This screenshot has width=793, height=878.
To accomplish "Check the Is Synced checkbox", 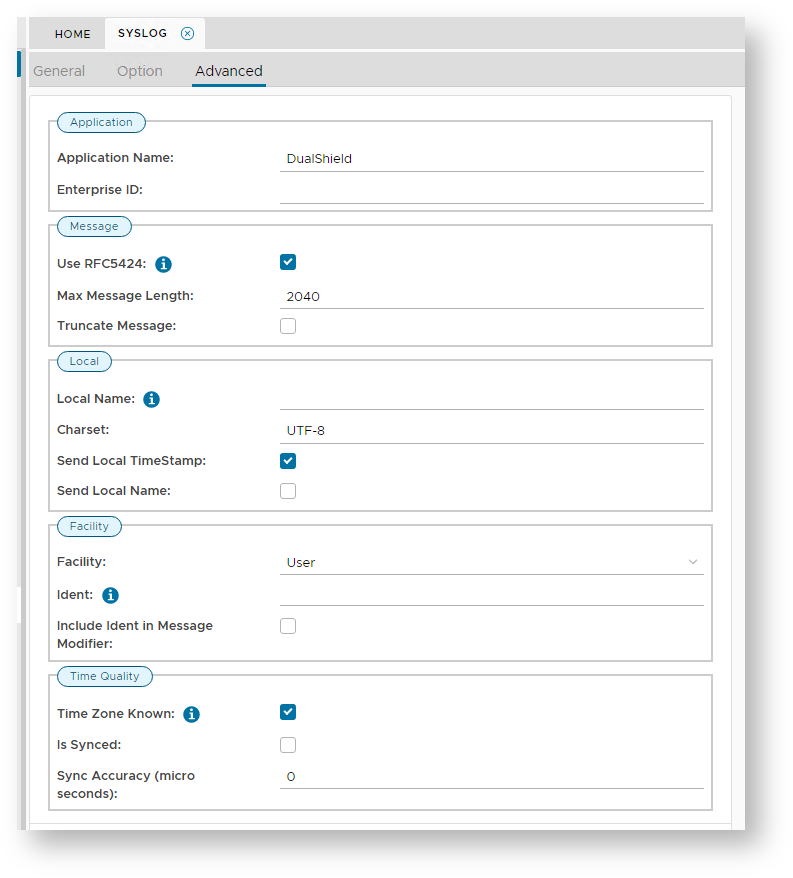I will pos(288,744).
